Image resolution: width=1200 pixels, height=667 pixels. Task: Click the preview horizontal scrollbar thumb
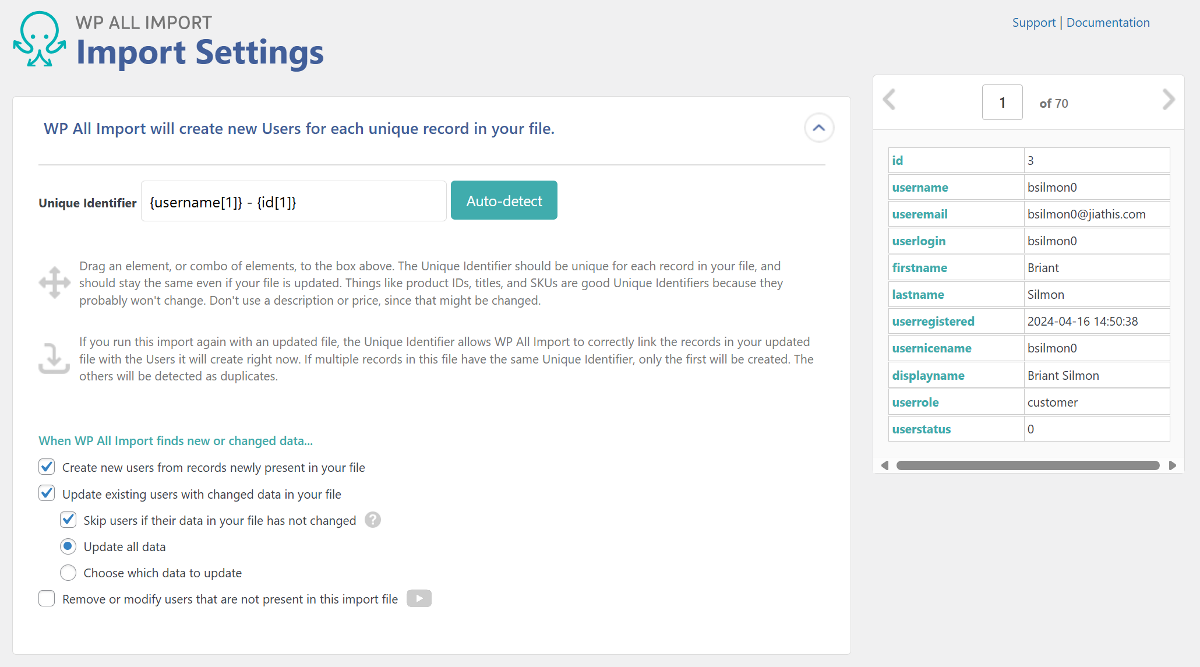point(1028,466)
